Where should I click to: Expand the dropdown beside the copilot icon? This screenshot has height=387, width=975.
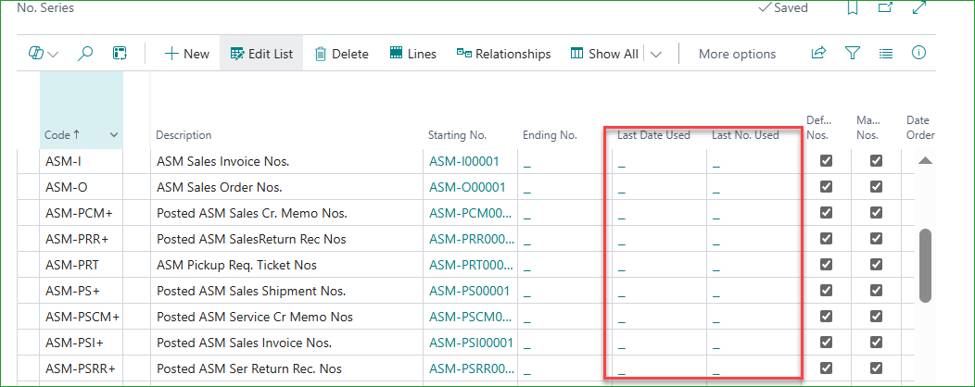[x=53, y=54]
